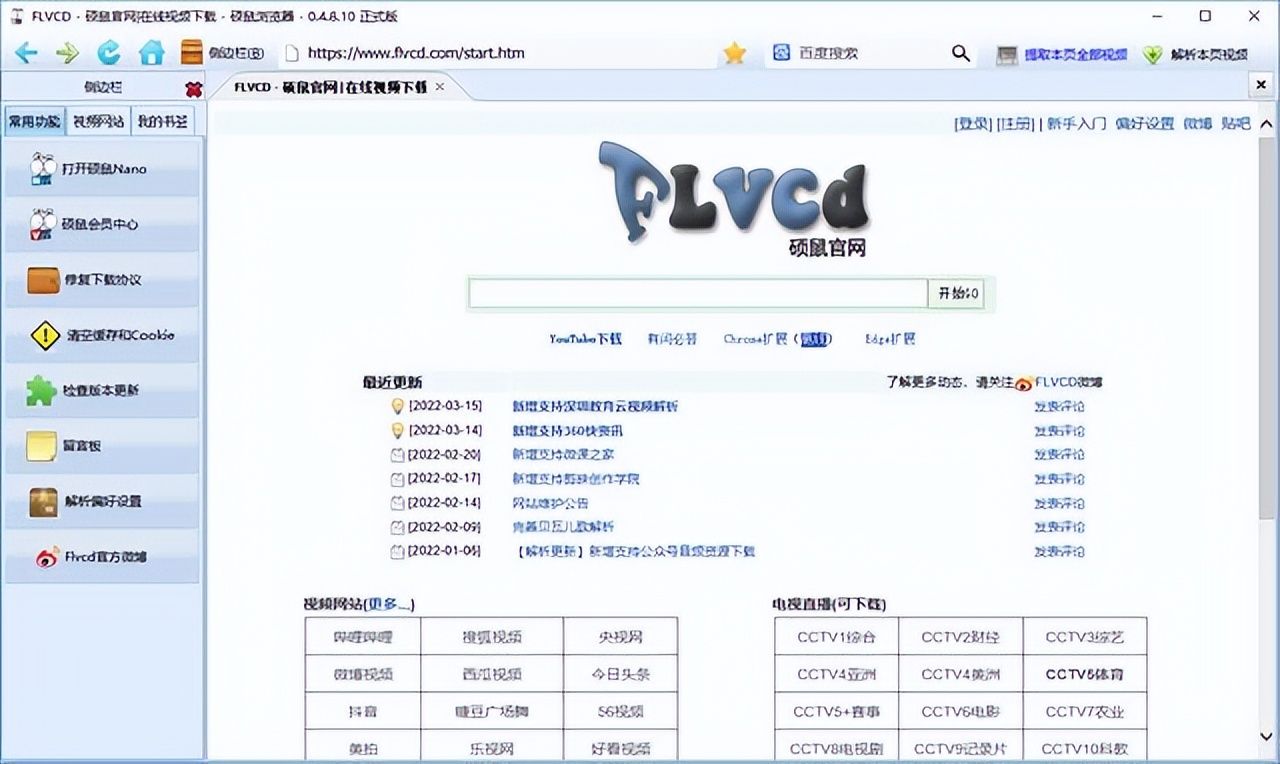Collapse the page header with the up arrow

point(1265,122)
